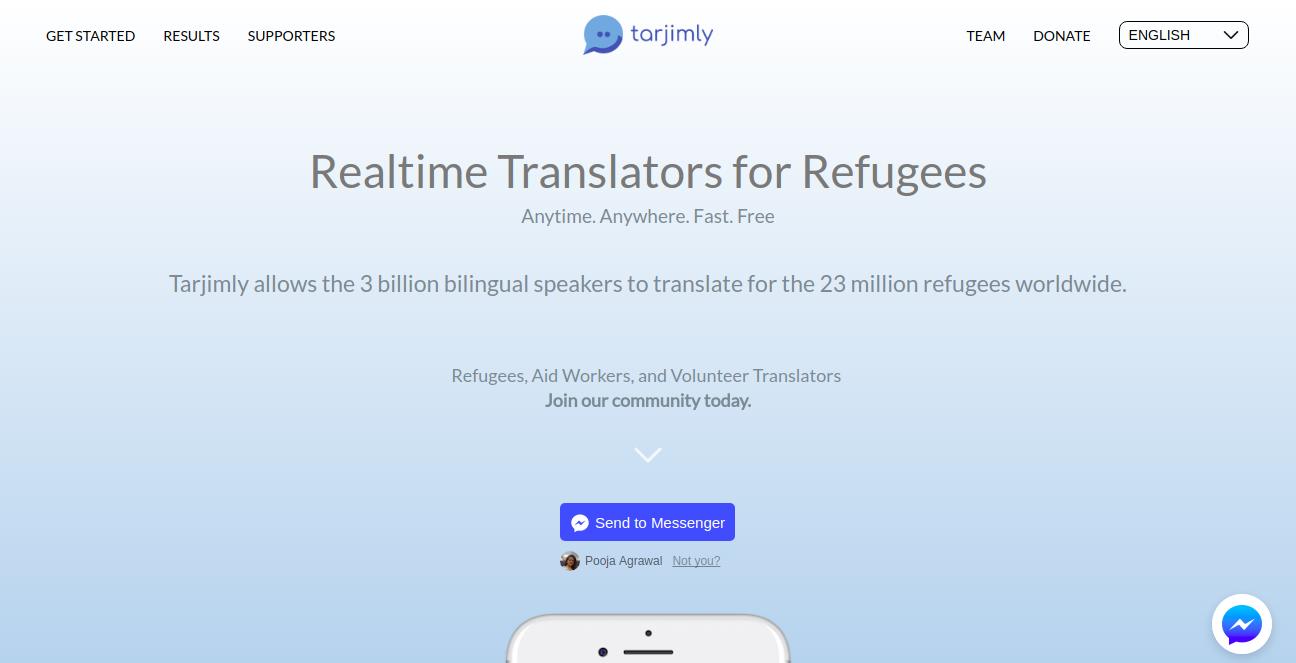
Task: Open the Get Started menu item
Action: point(90,36)
